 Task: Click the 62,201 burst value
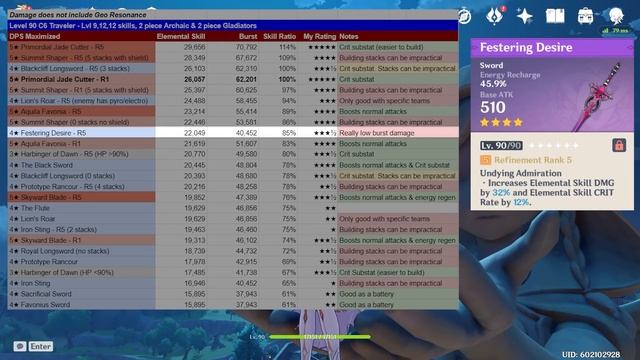tap(246, 79)
